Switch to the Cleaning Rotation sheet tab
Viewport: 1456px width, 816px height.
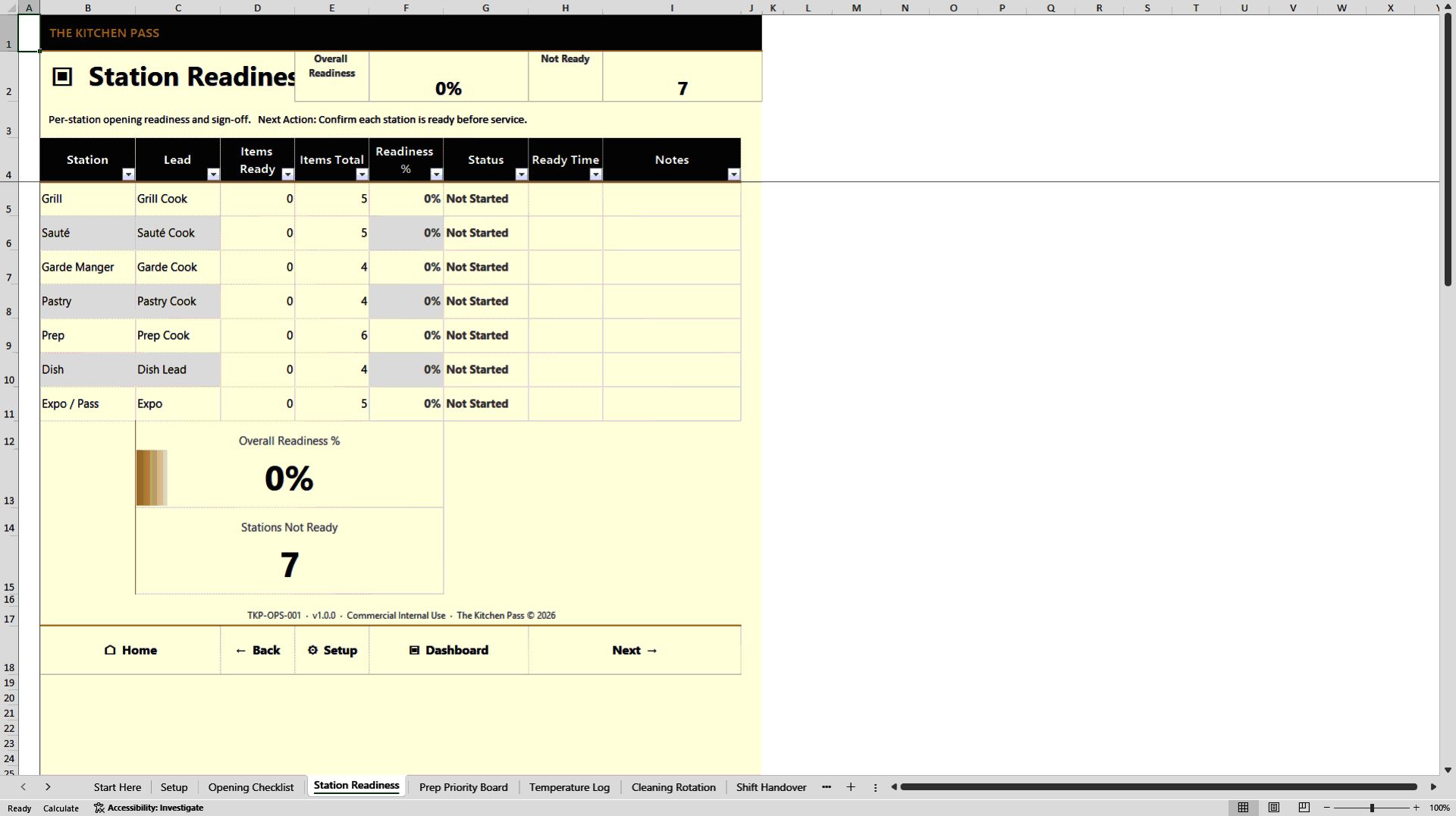673,787
